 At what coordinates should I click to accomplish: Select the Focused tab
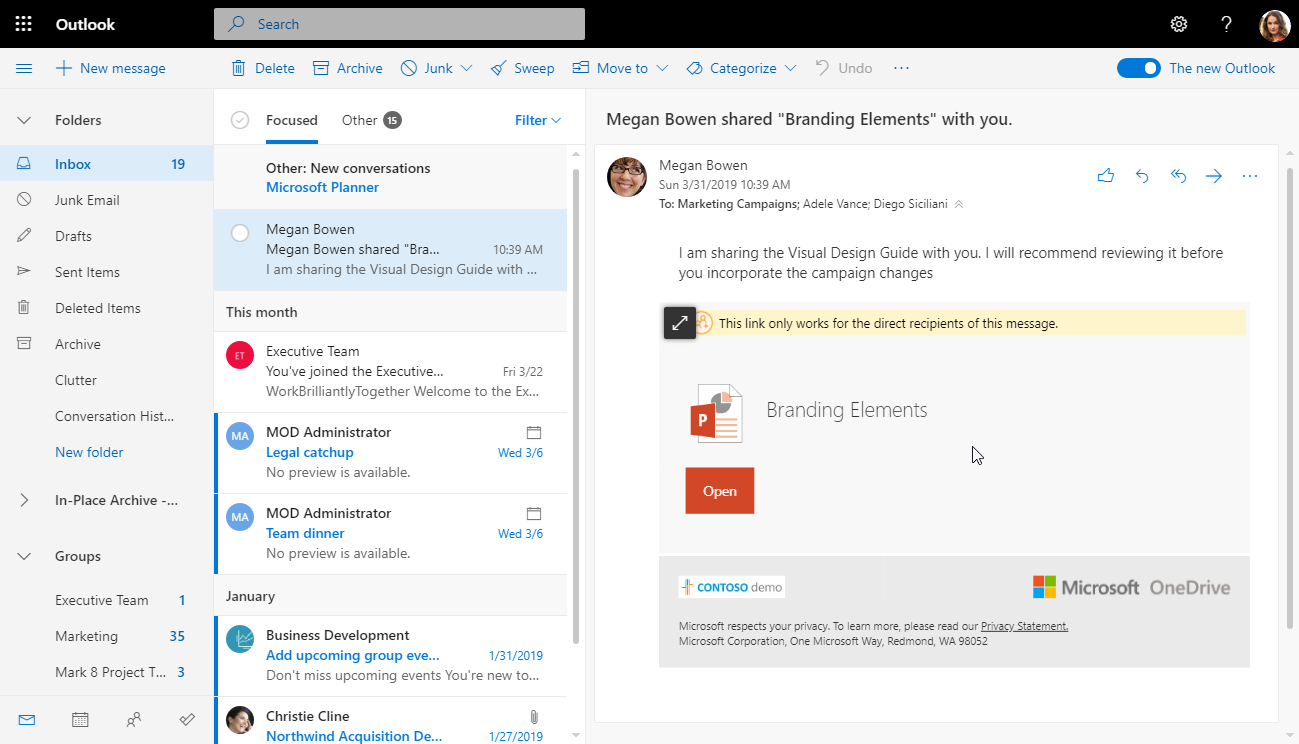coord(291,119)
